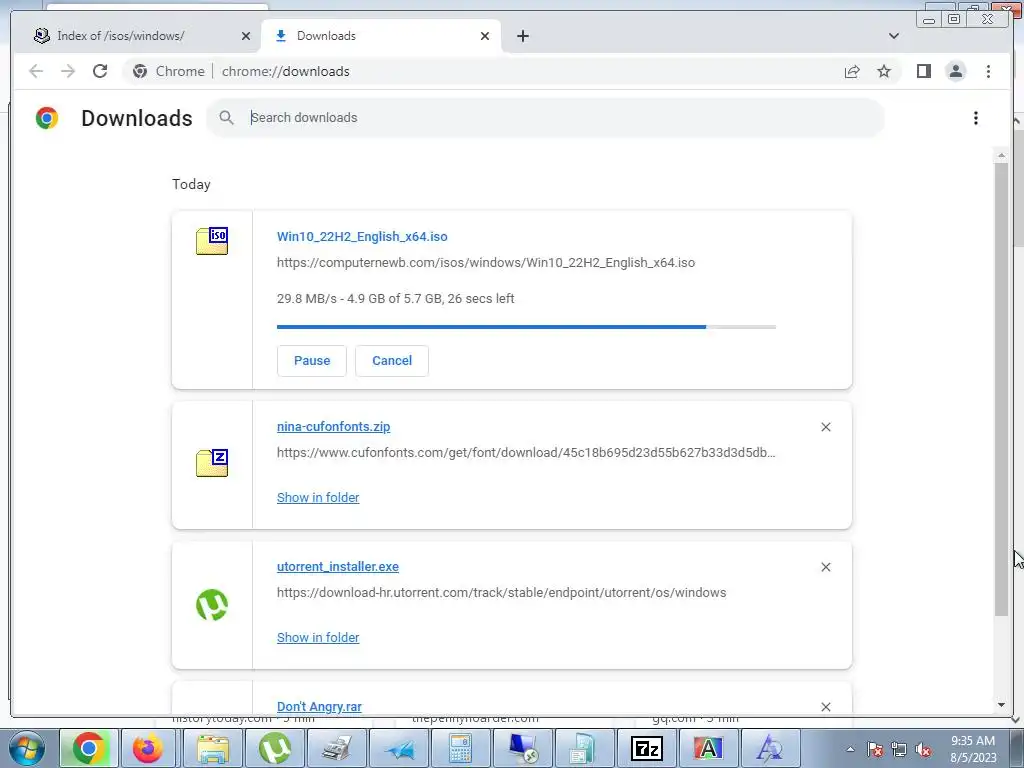Close the Index of /isos/windows/ tab
The height and width of the screenshot is (768, 1024).
tap(246, 36)
